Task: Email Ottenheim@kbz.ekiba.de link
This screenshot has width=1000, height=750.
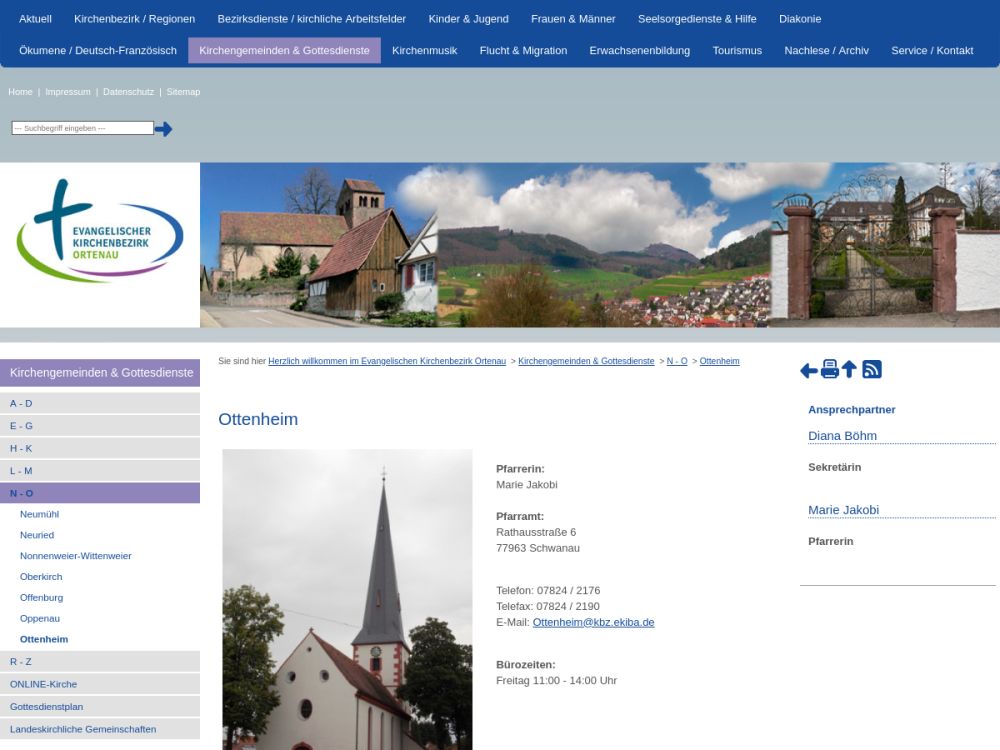Action: tap(593, 622)
